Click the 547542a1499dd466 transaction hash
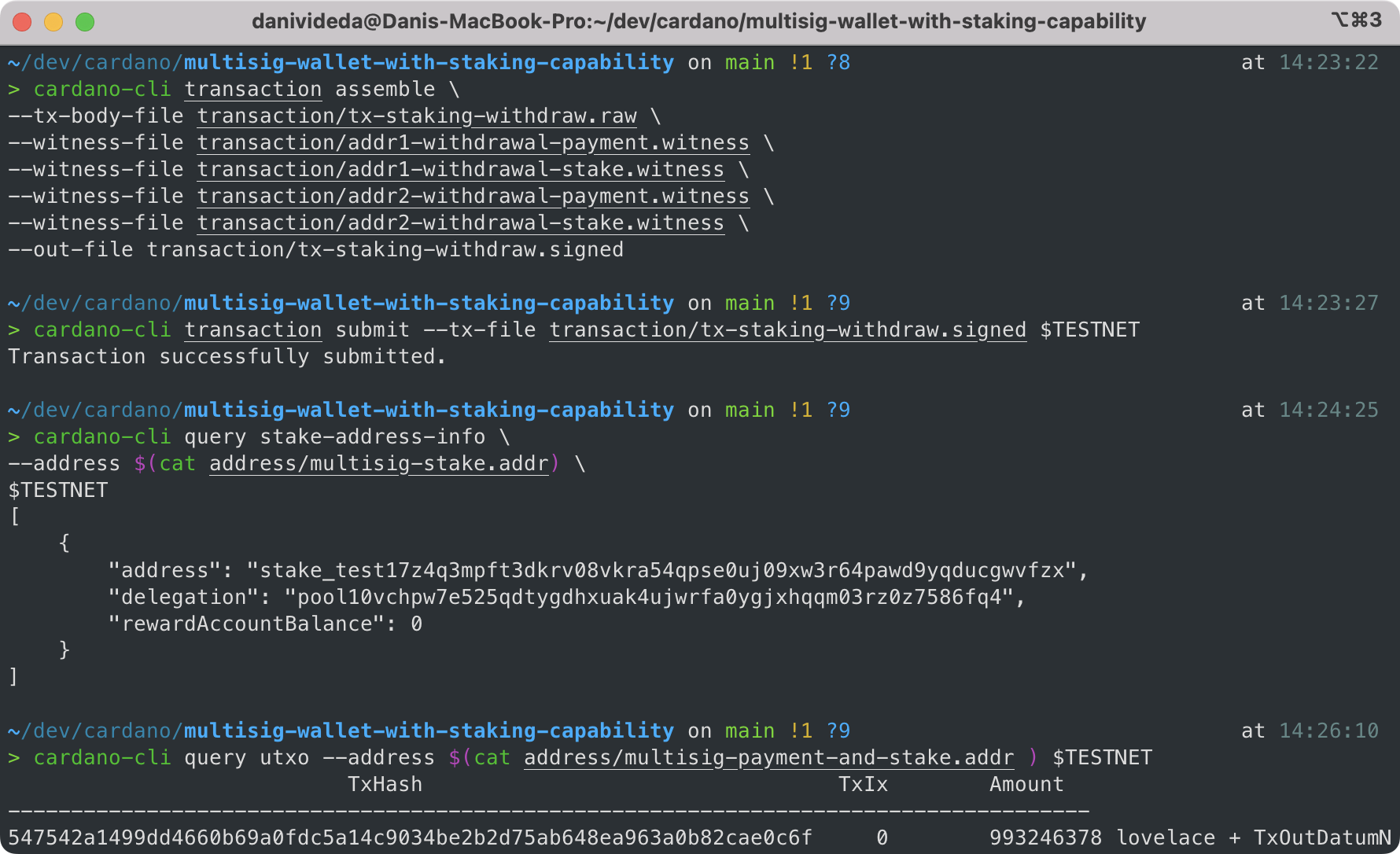Viewport: 1400px width, 854px height. (x=411, y=838)
